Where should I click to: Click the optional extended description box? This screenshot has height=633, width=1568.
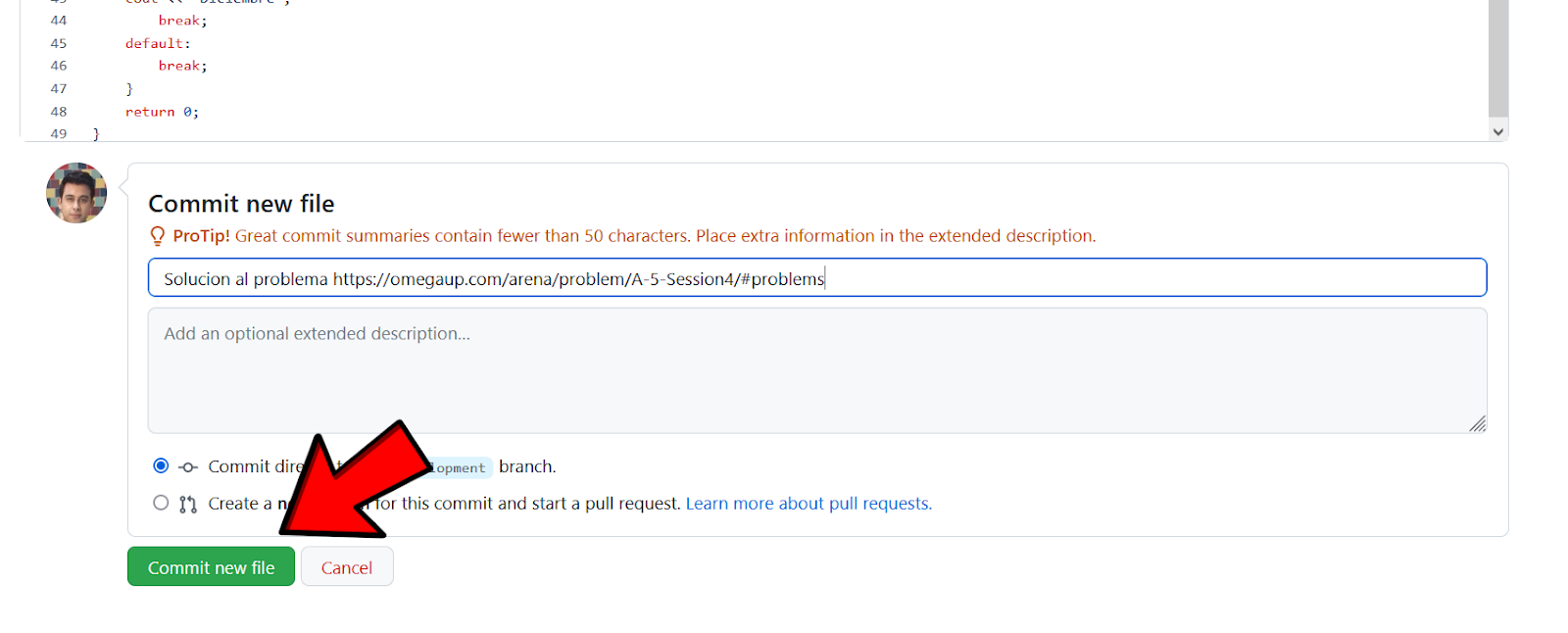[816, 370]
